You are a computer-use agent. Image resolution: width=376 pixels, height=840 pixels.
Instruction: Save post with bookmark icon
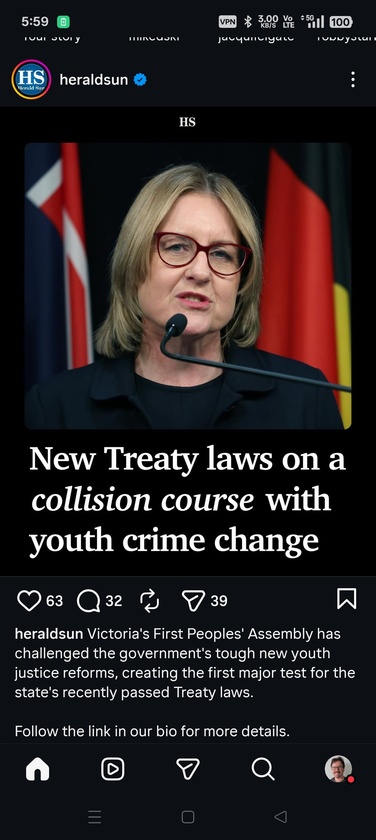tap(347, 598)
